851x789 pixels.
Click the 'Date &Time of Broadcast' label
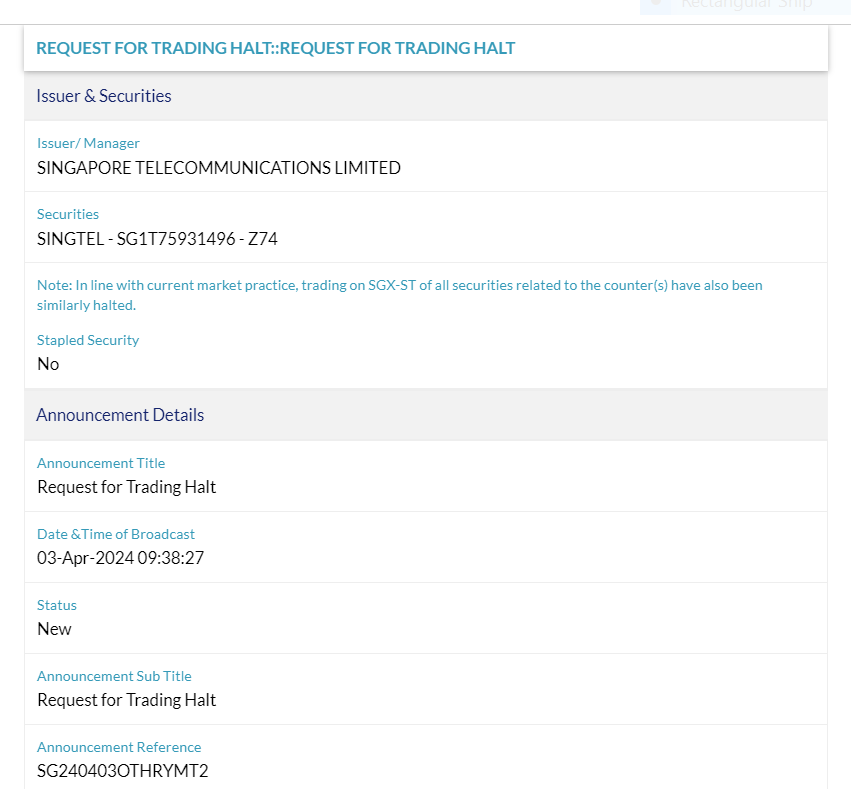click(x=116, y=534)
